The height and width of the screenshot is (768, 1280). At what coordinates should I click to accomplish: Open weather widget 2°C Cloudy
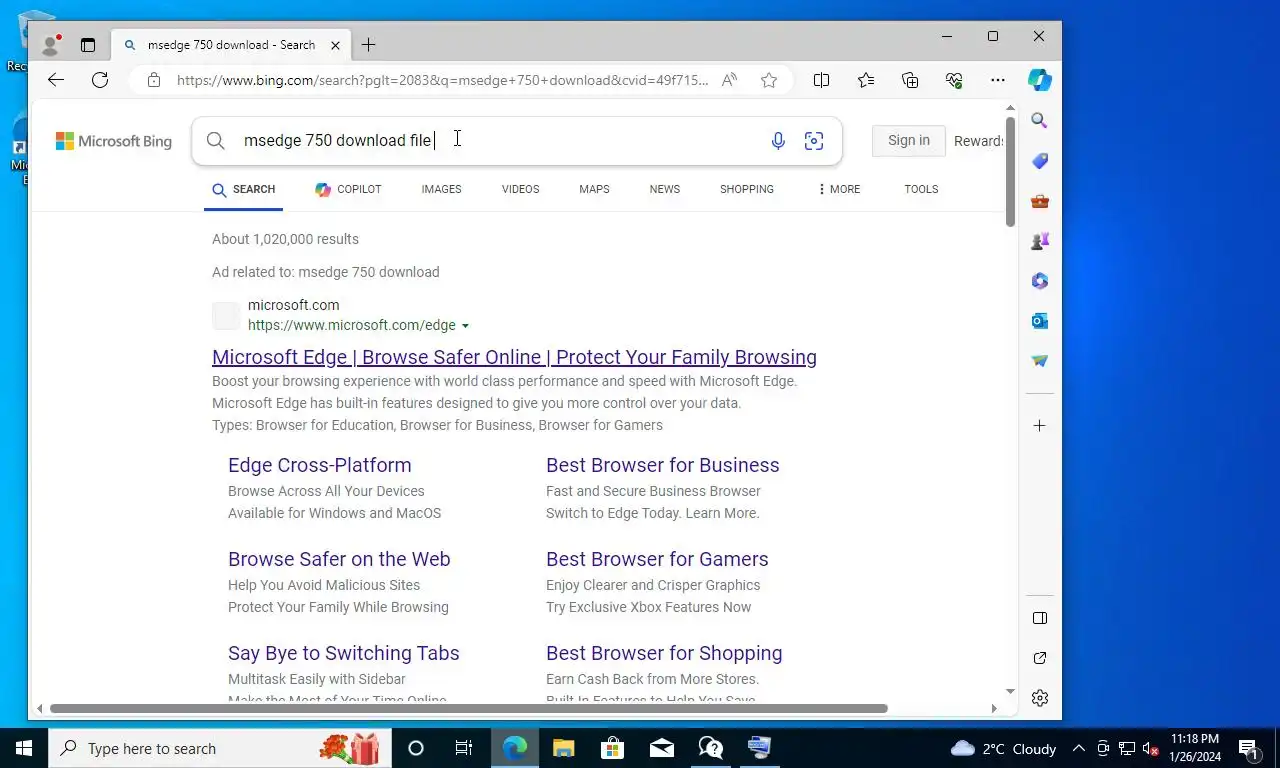click(x=1004, y=748)
